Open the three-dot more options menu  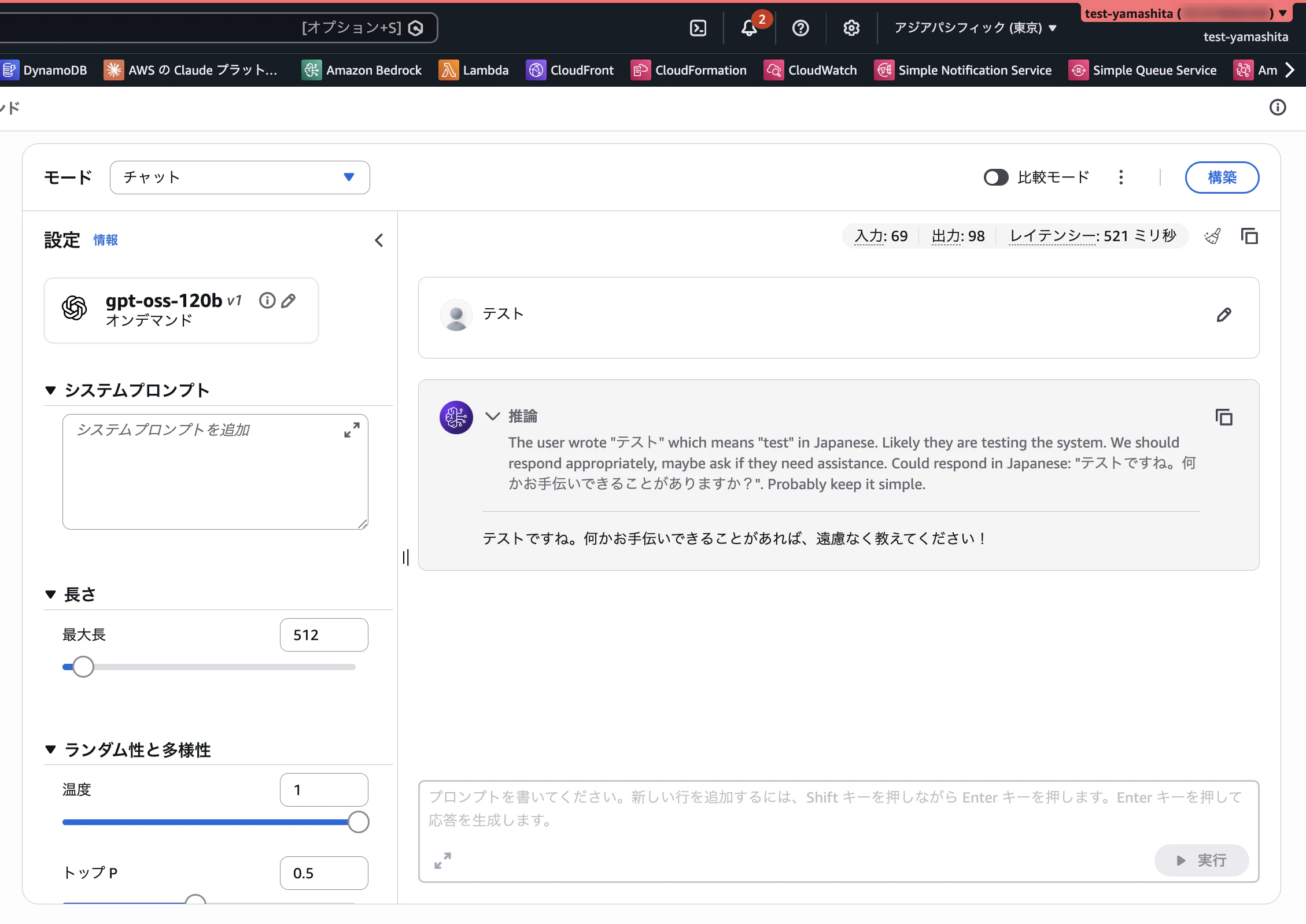click(1121, 178)
